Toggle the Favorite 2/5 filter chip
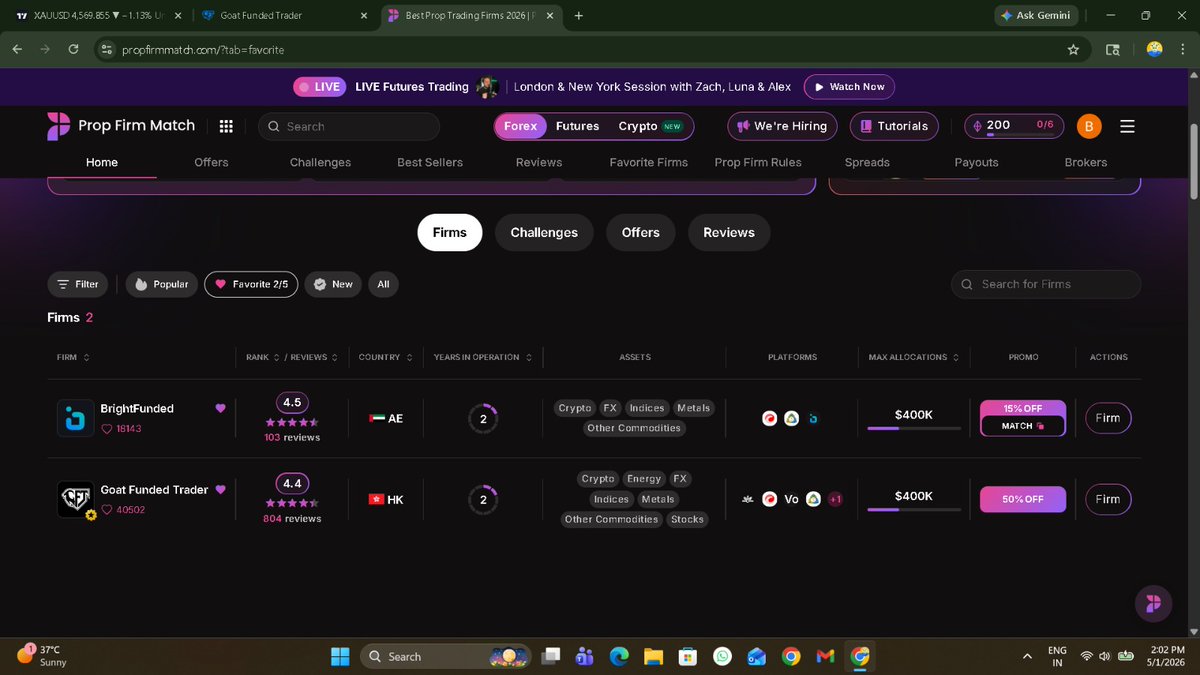Image resolution: width=1200 pixels, height=675 pixels. (x=251, y=284)
